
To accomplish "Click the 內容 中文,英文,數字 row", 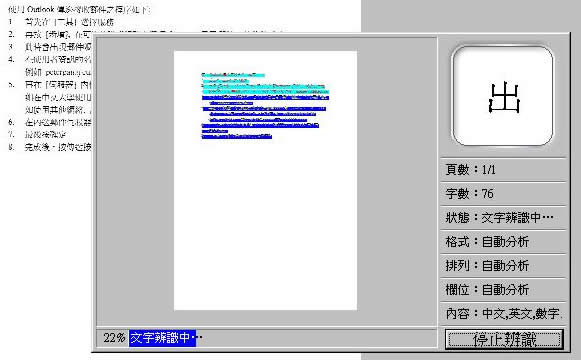I will [503, 314].
